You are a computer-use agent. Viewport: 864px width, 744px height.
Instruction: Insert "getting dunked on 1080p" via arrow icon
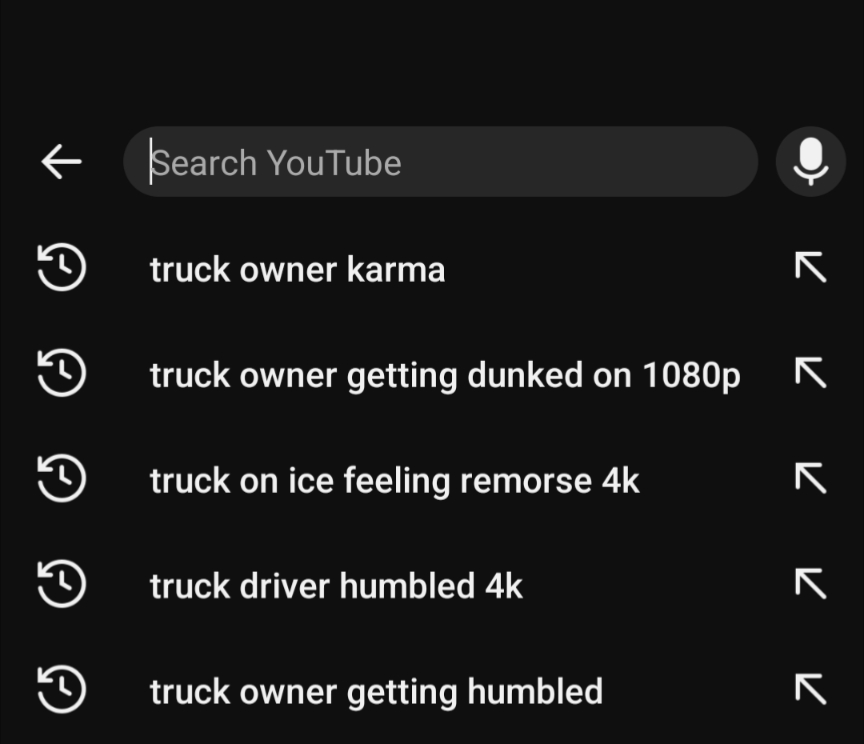tap(810, 374)
